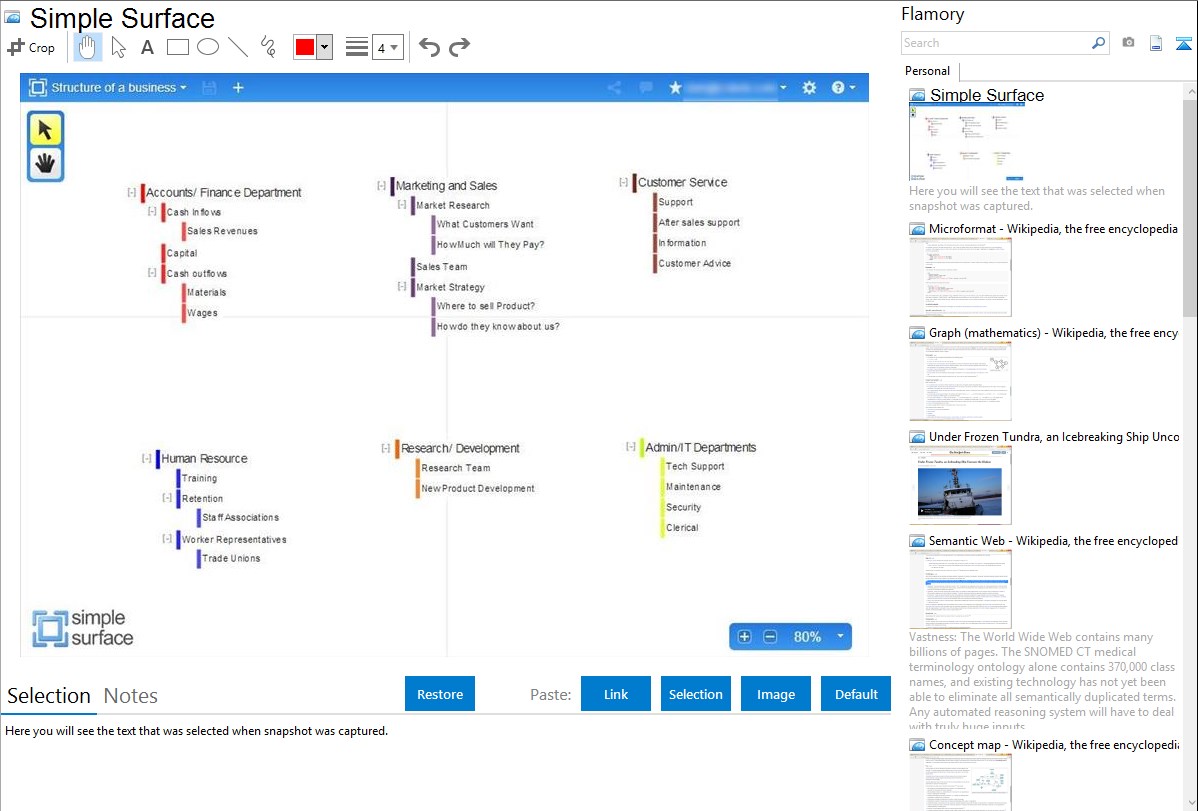Open the line width dropdown showing 4
Image resolution: width=1198 pixels, height=811 pixels.
click(387, 48)
